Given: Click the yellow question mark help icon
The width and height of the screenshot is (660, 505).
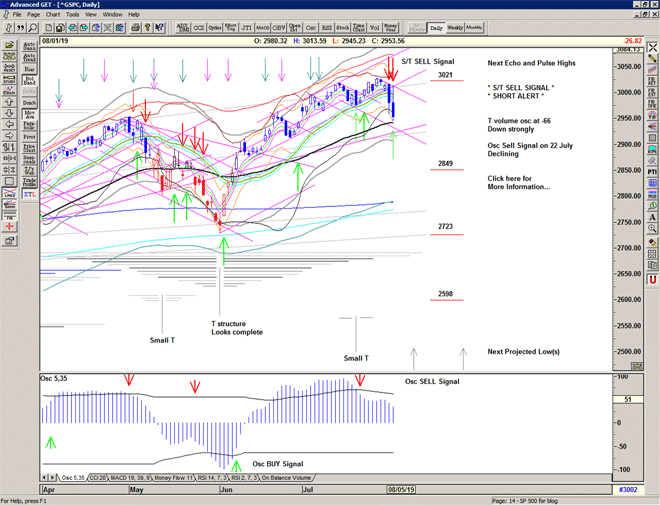Looking at the screenshot, I should 147,28.
